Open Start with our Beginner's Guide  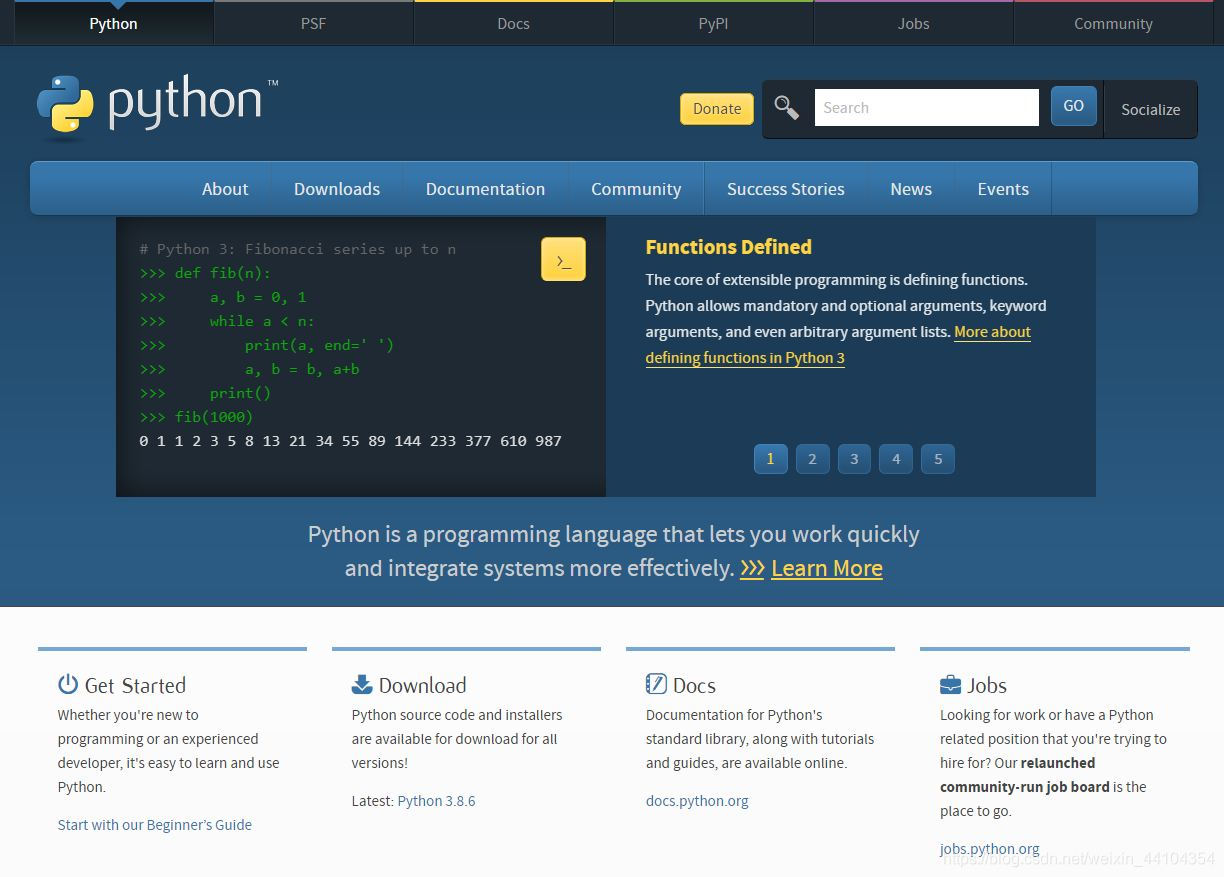155,825
